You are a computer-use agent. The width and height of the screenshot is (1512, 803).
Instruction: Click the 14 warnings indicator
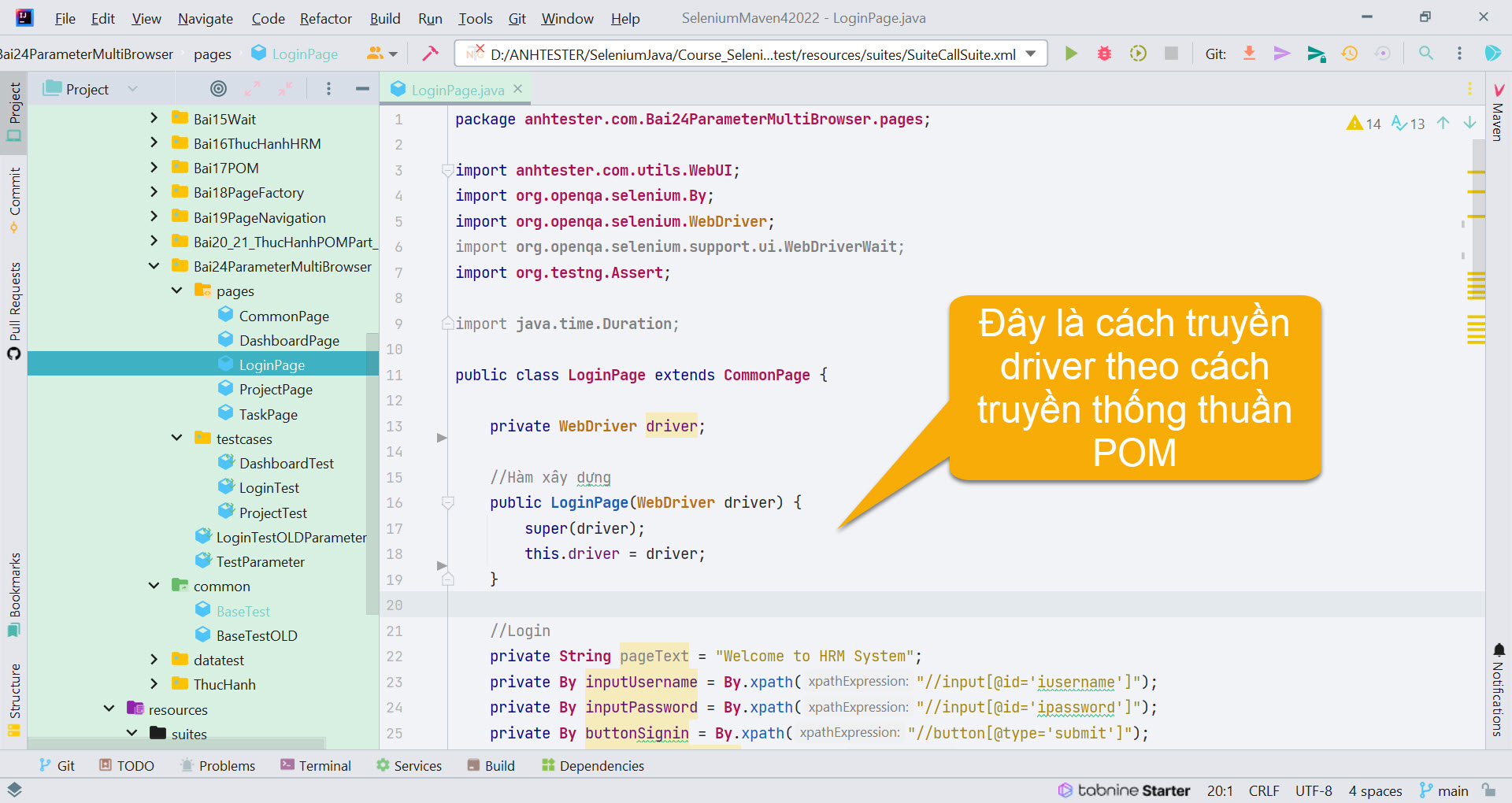(x=1364, y=123)
